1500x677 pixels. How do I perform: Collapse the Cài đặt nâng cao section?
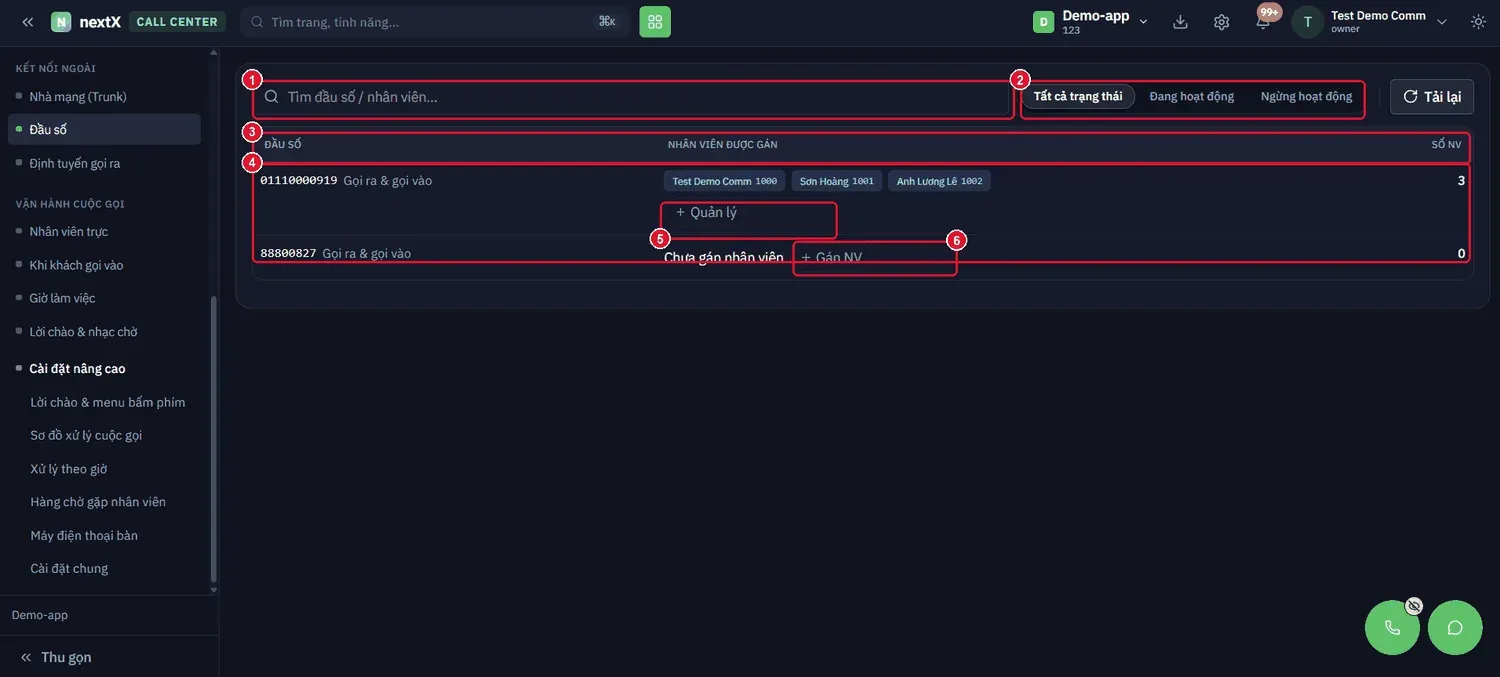[77, 369]
